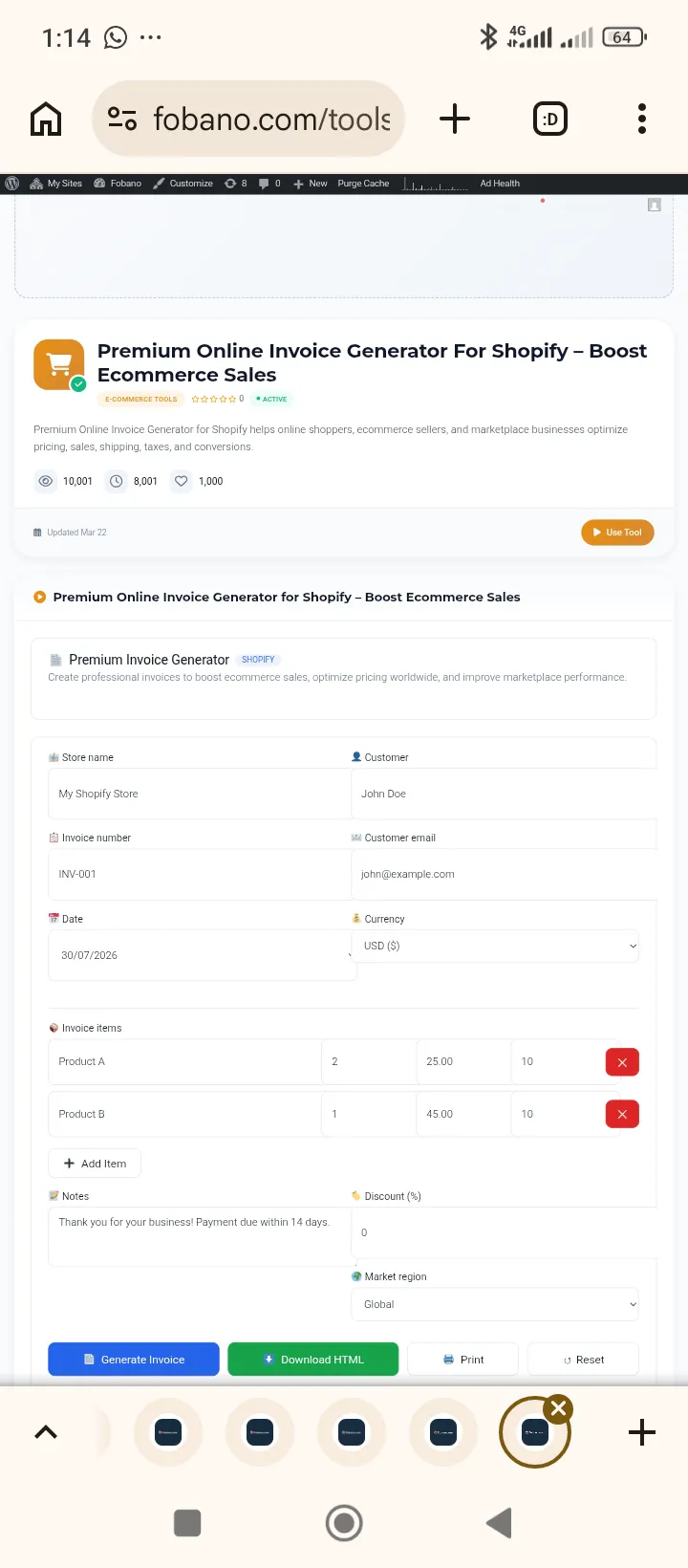Viewport: 688px width, 1568px height.
Task: Edit the Product A price 25.00
Action: tap(463, 1061)
